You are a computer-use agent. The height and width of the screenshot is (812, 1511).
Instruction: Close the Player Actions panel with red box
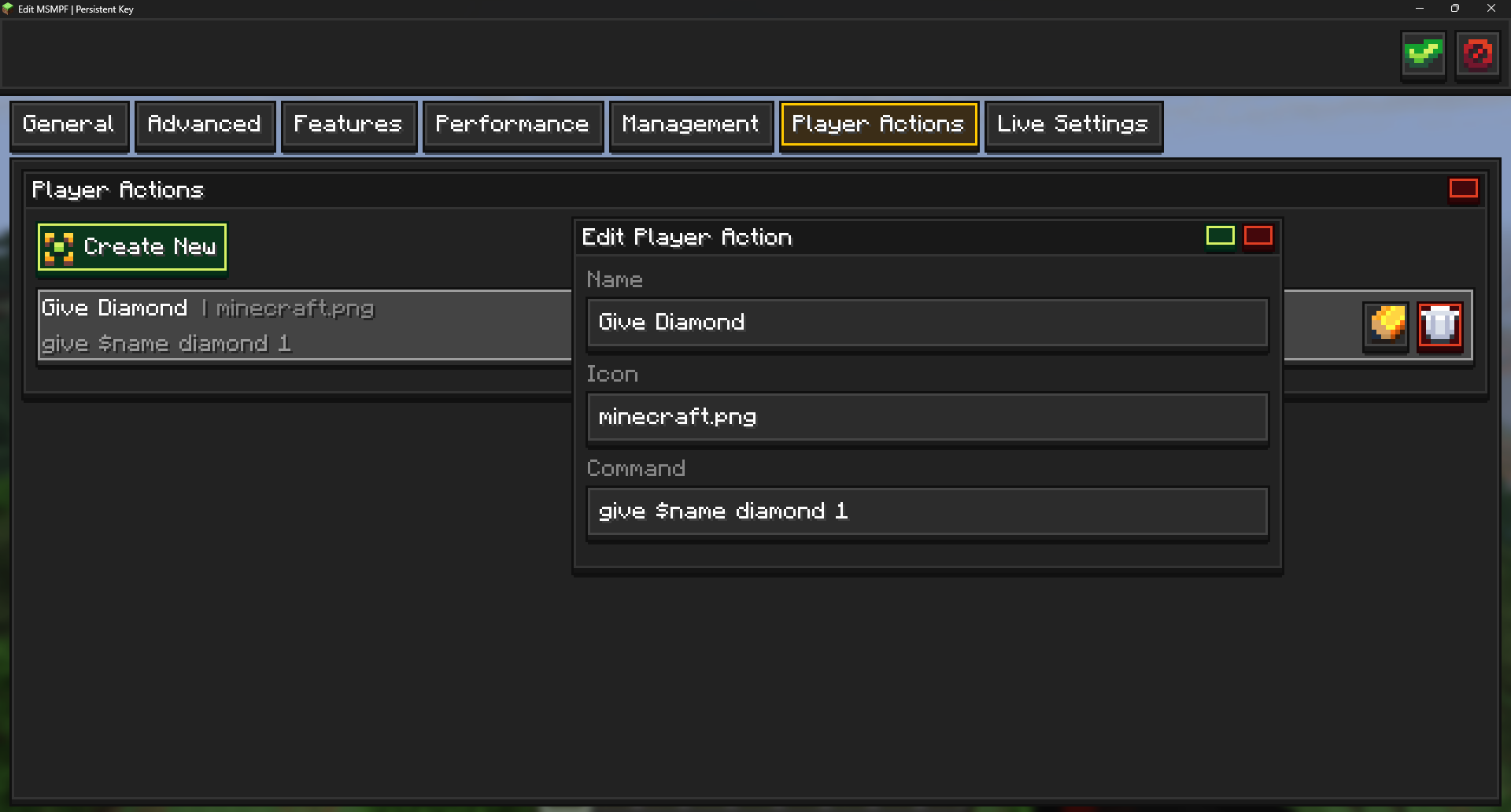[1463, 189]
